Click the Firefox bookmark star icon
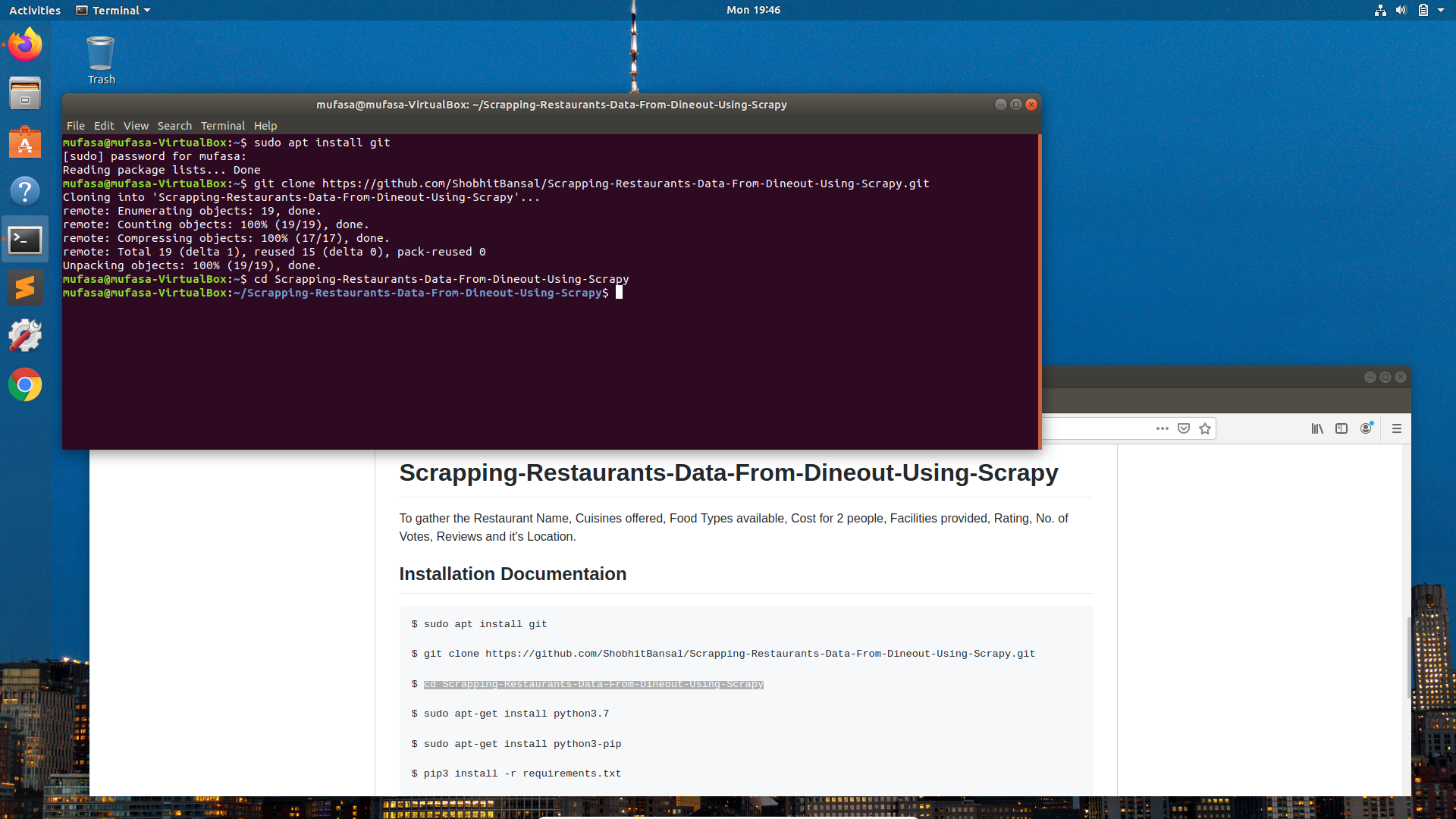The height and width of the screenshot is (819, 1456). click(x=1205, y=428)
